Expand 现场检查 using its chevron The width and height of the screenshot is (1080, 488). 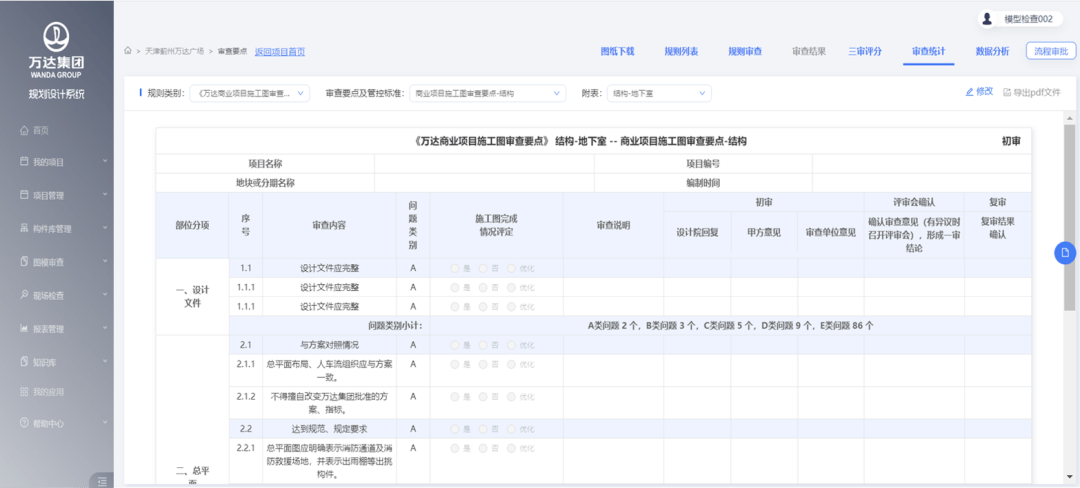[x=105, y=295]
